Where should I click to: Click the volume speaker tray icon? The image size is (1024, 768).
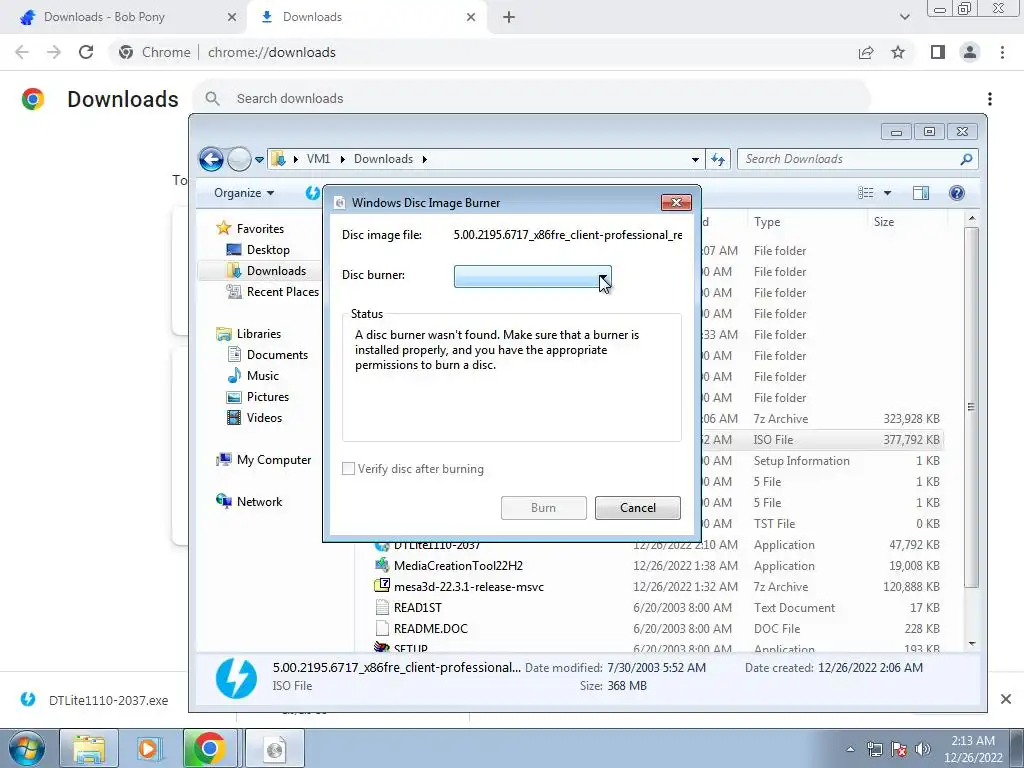(x=923, y=749)
